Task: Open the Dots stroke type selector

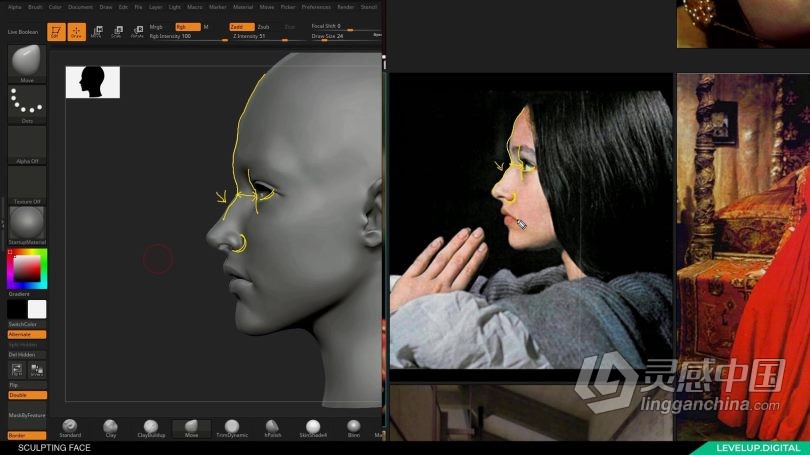Action: pos(27,104)
